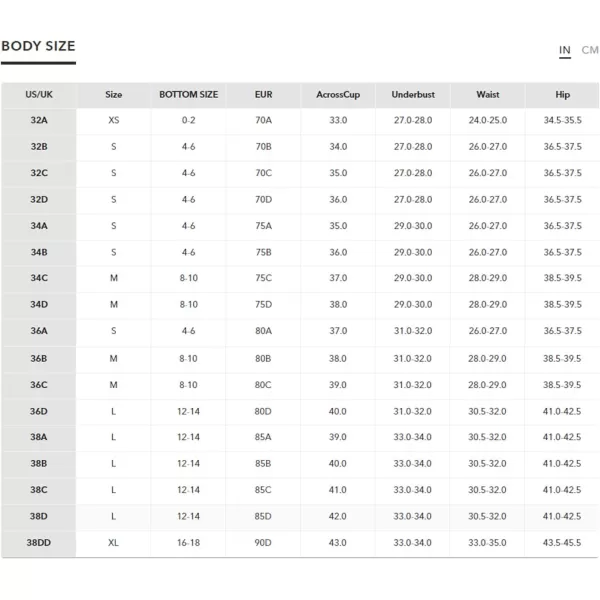Click the 90D EUR size cell
The width and height of the screenshot is (600, 600).
coord(263,543)
